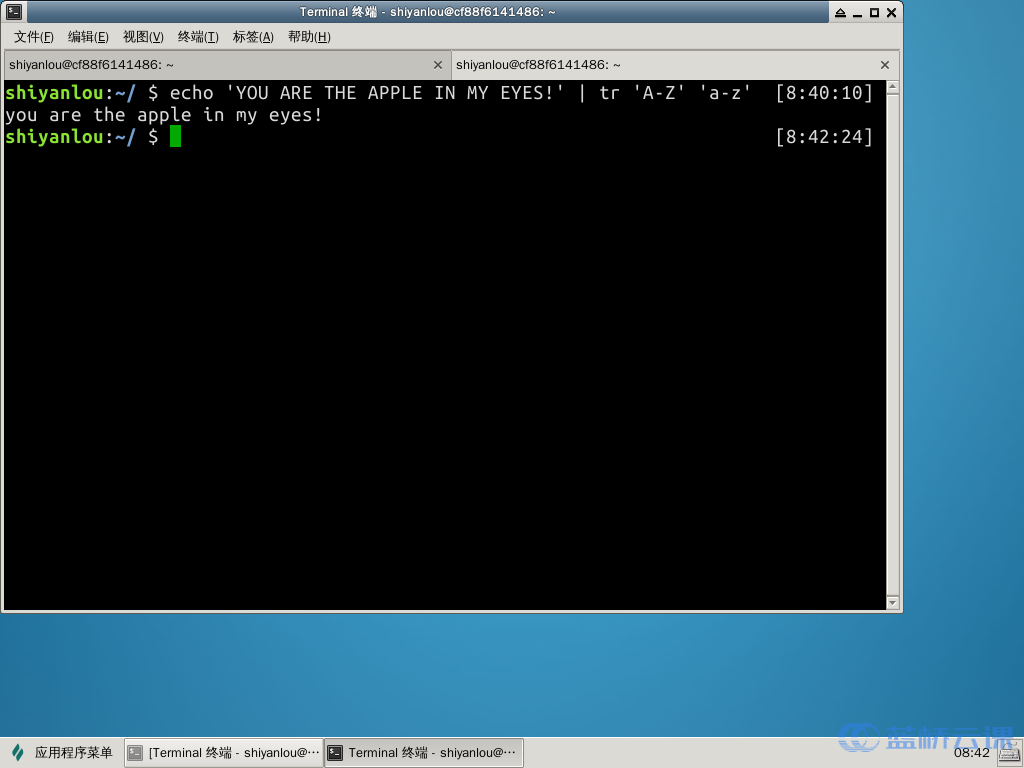Viewport: 1024px width, 768px height.
Task: Close the right terminal tab with its × button
Action: click(x=884, y=64)
